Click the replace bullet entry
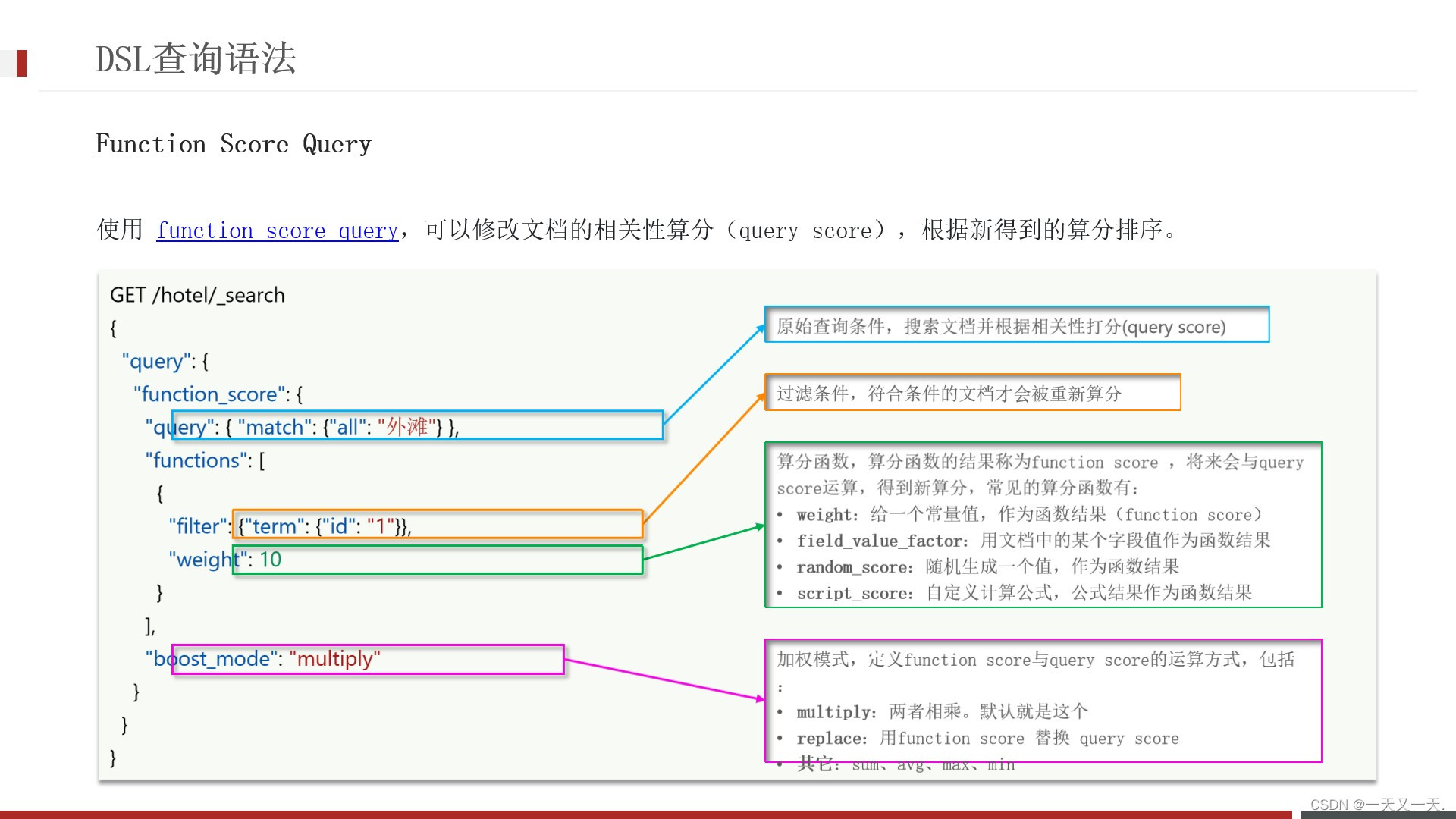The image size is (1456, 819). pyautogui.click(x=978, y=737)
